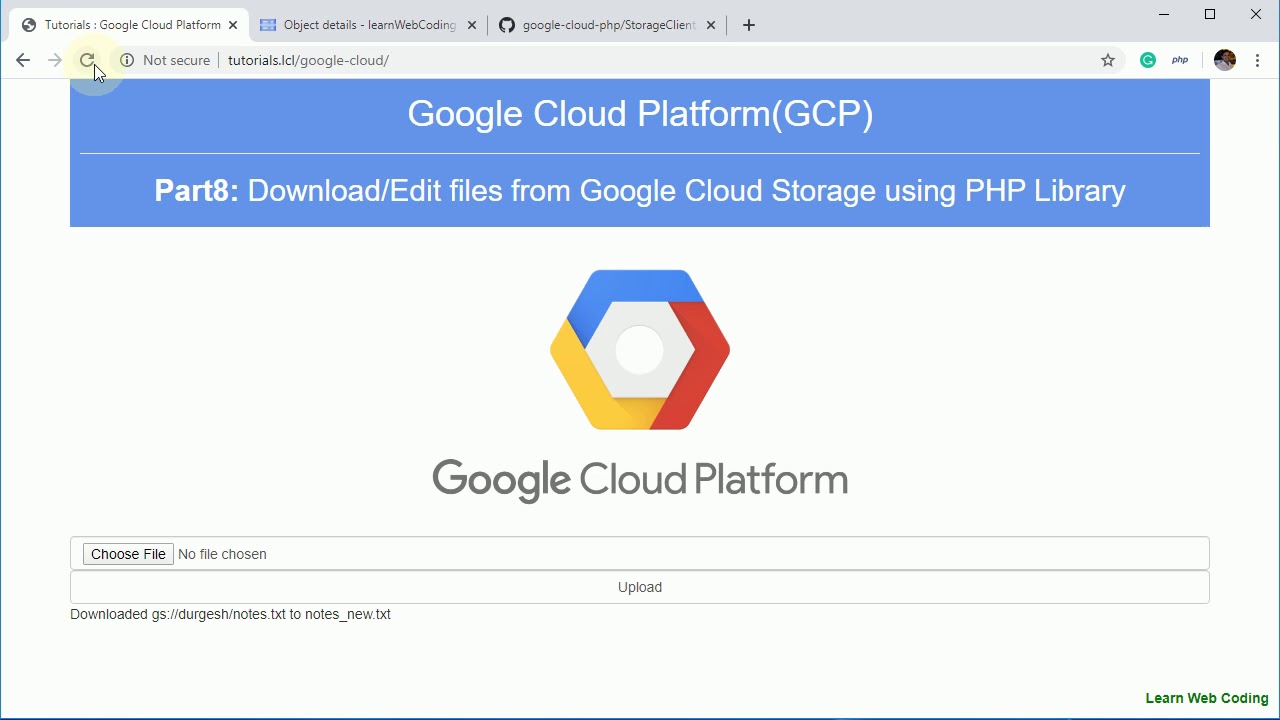This screenshot has width=1280, height=720.
Task: Click the address bar URL tutorials.lcl/google-cloud/
Action: pos(308,60)
